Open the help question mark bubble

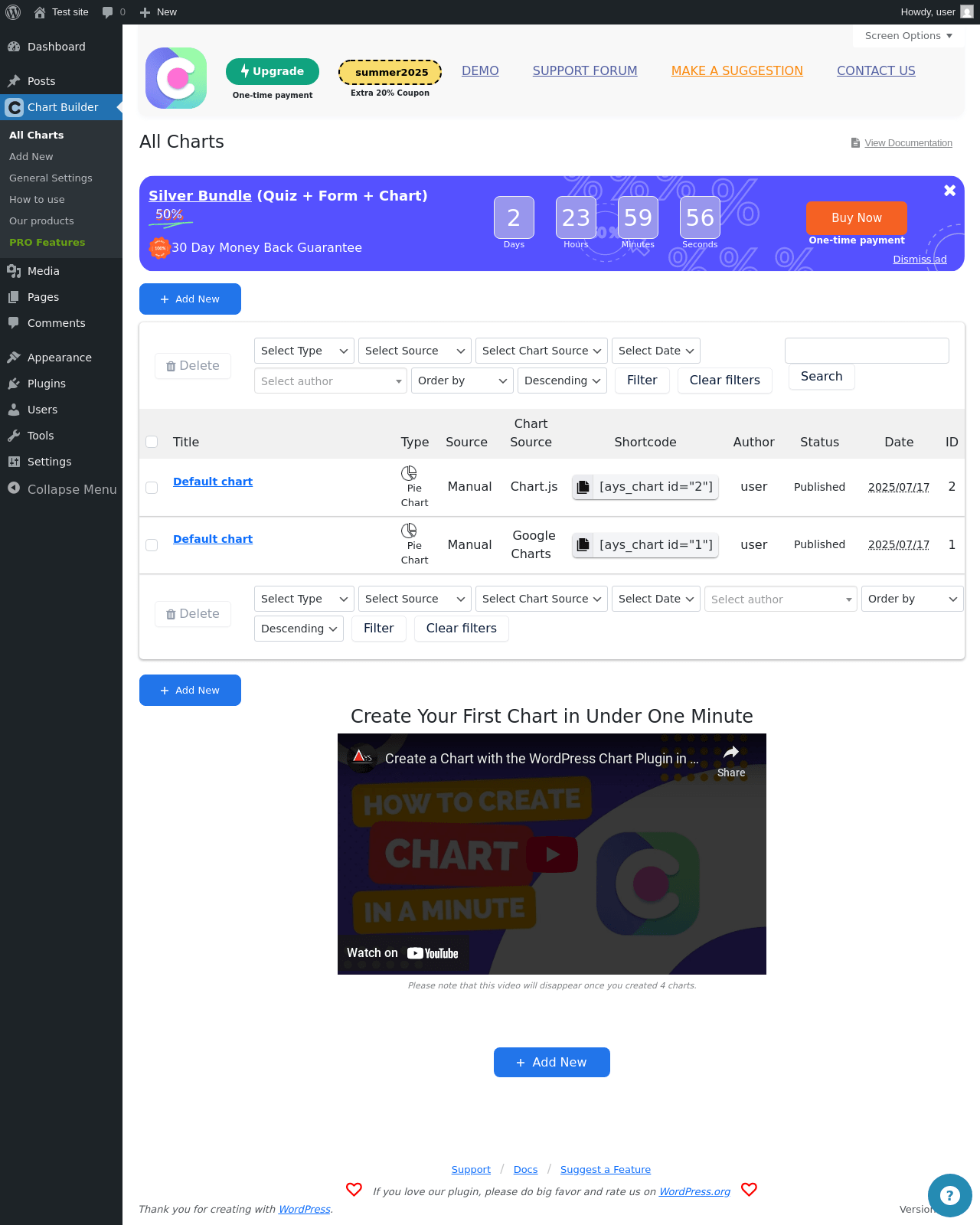[950, 1196]
